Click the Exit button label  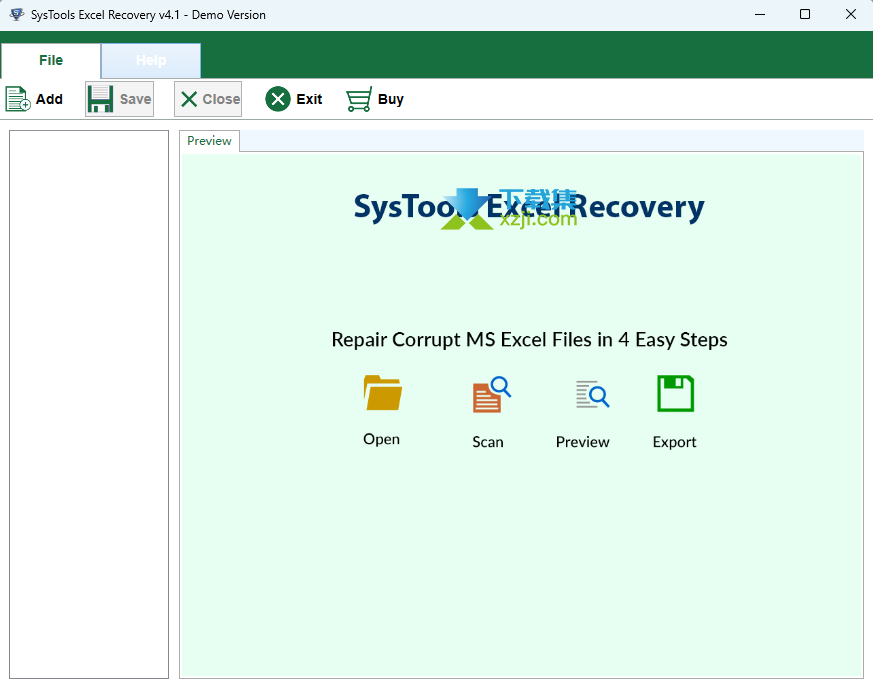coord(309,99)
